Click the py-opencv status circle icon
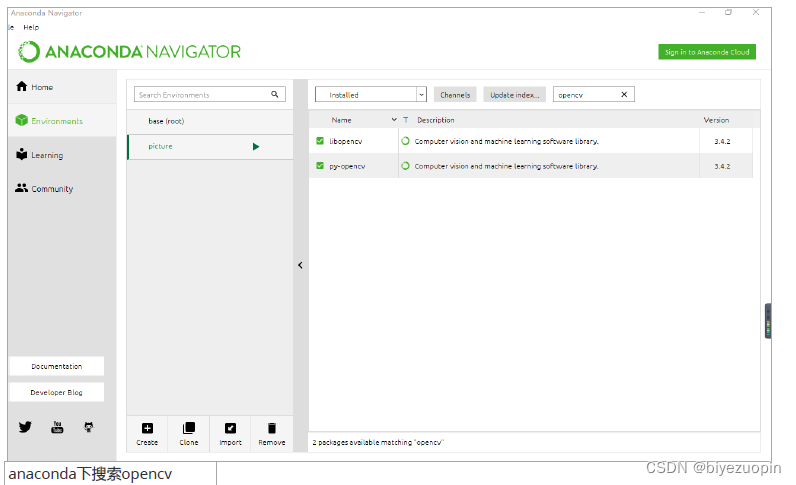 (x=405, y=166)
